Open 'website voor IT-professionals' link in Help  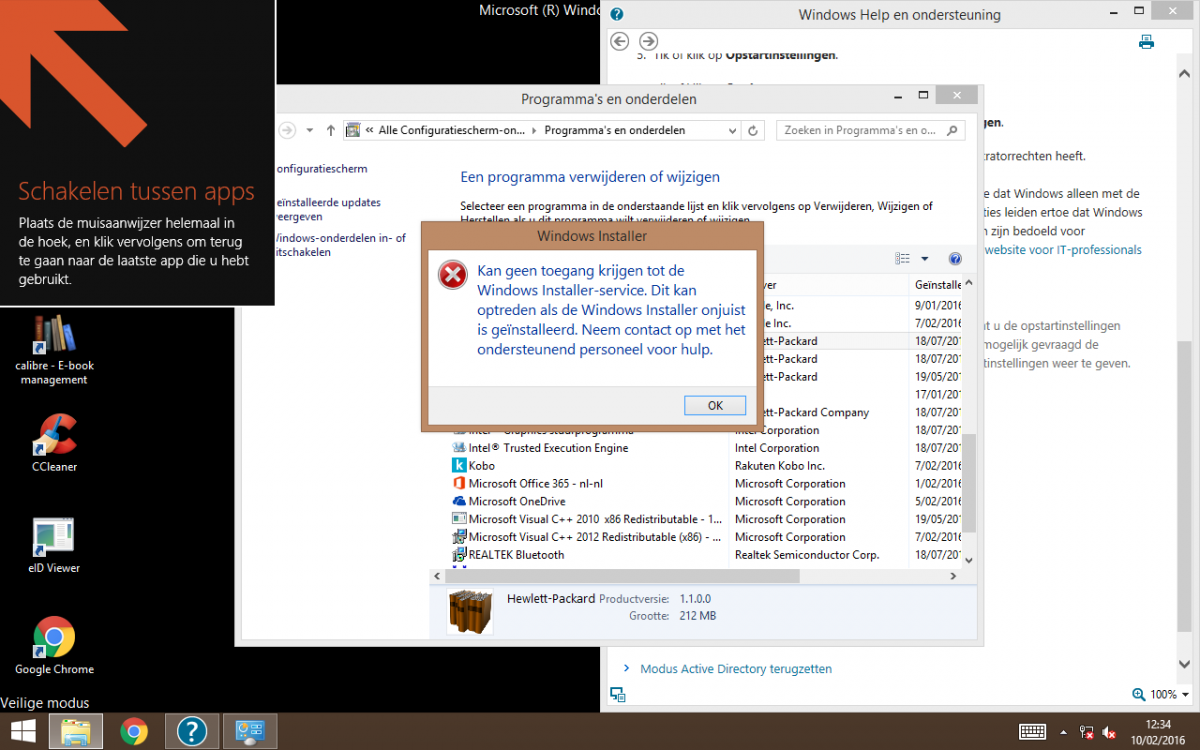tap(1063, 250)
